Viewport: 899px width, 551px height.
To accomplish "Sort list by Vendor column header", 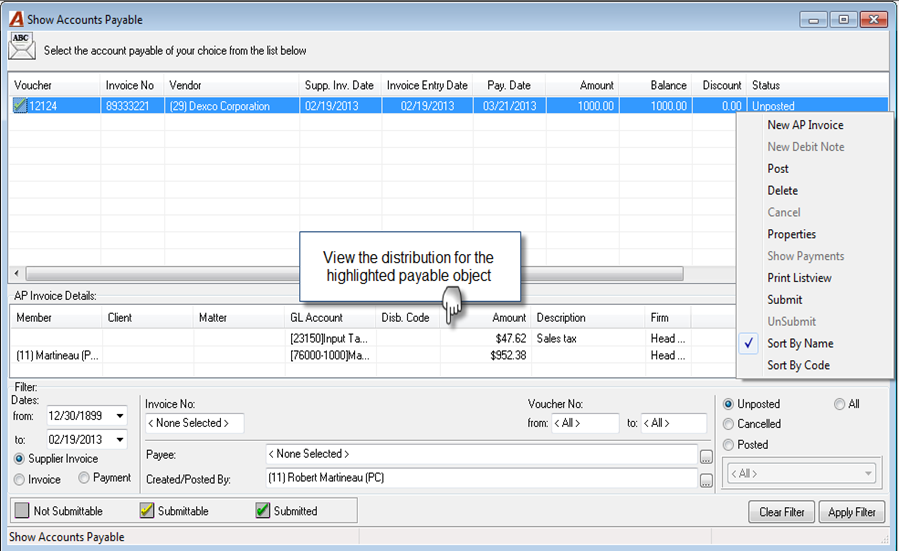I will 231,85.
